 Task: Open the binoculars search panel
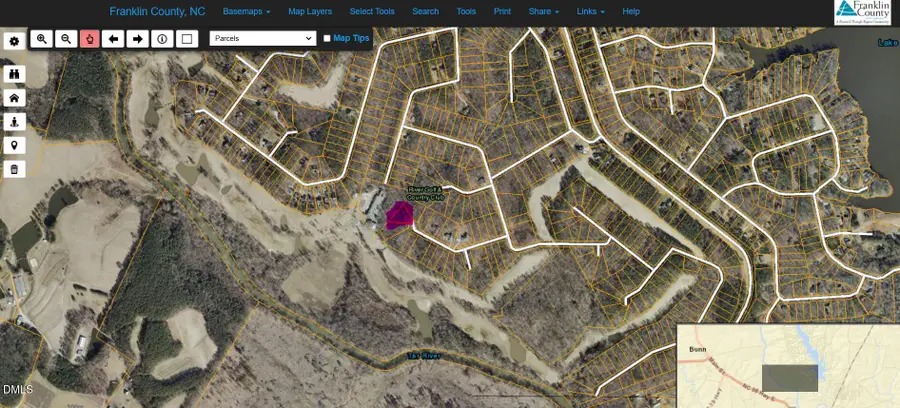(14, 74)
